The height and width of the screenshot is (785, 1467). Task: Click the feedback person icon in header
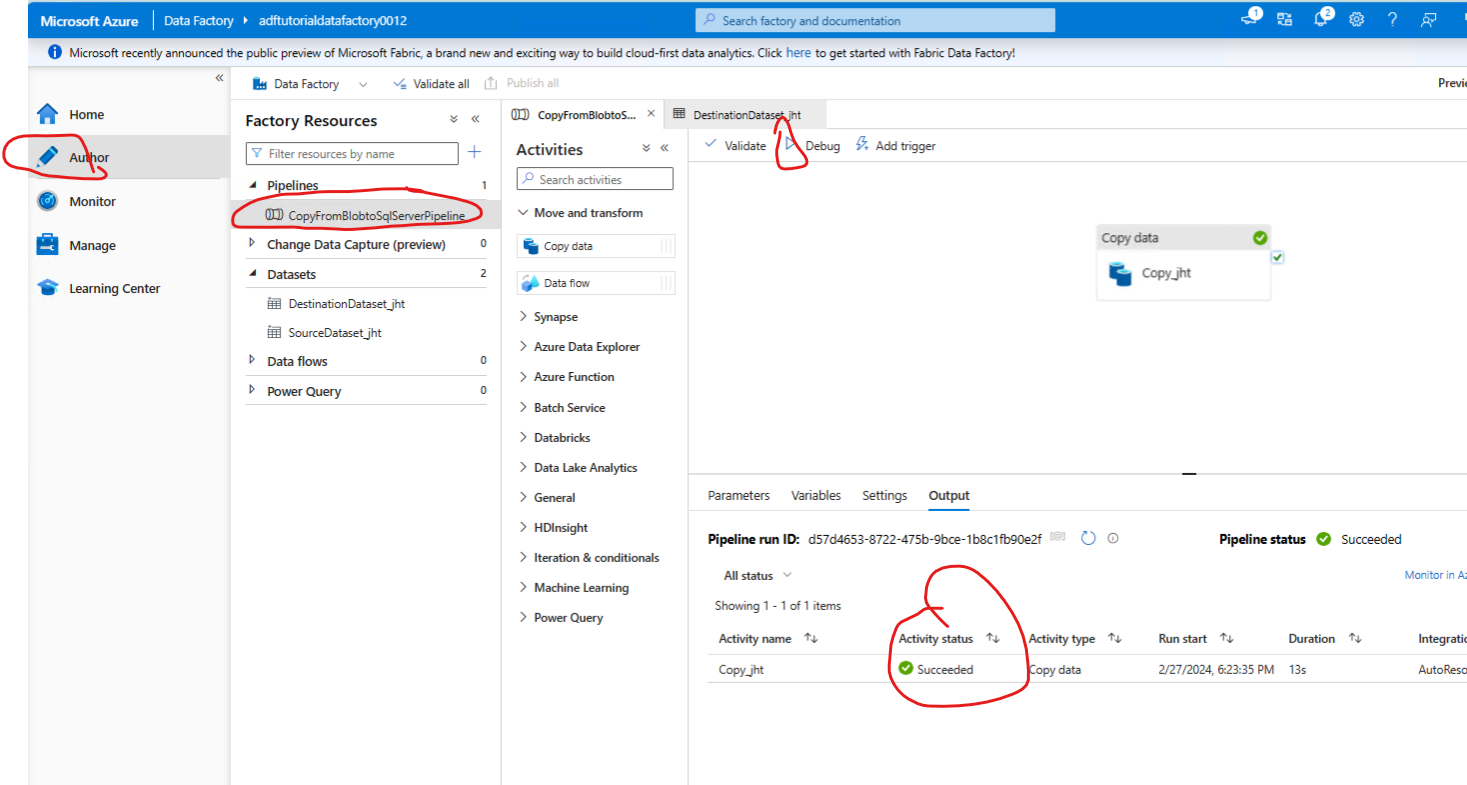pyautogui.click(x=1429, y=19)
